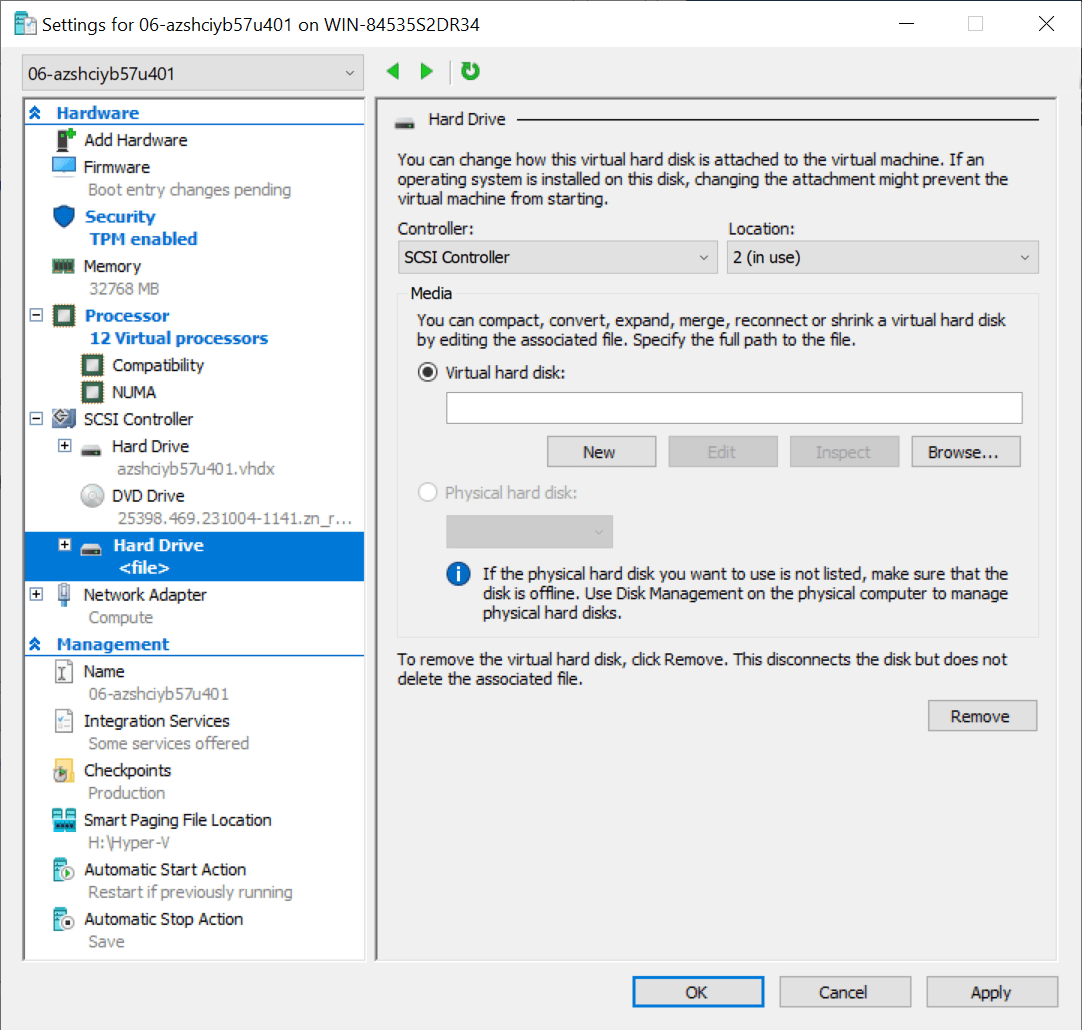The height and width of the screenshot is (1030, 1082).
Task: Click the virtual hard disk path field
Action: pyautogui.click(x=734, y=408)
